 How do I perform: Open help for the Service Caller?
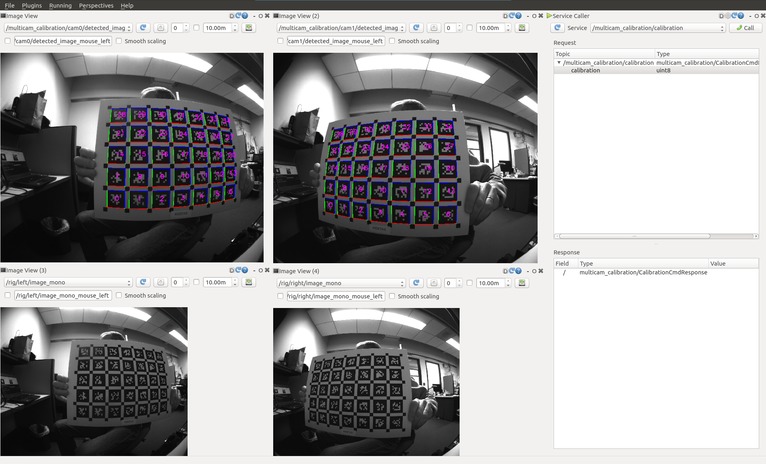[741, 16]
